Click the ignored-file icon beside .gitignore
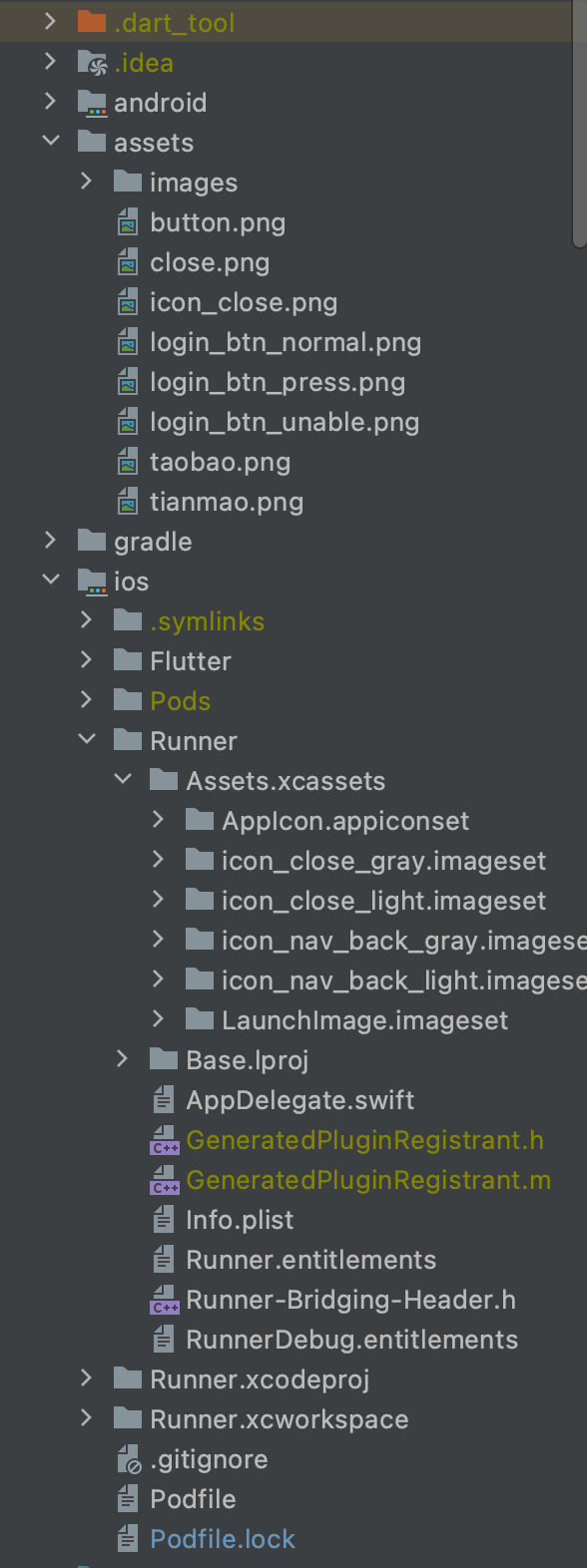The height and width of the screenshot is (1568, 587). coord(128,1458)
